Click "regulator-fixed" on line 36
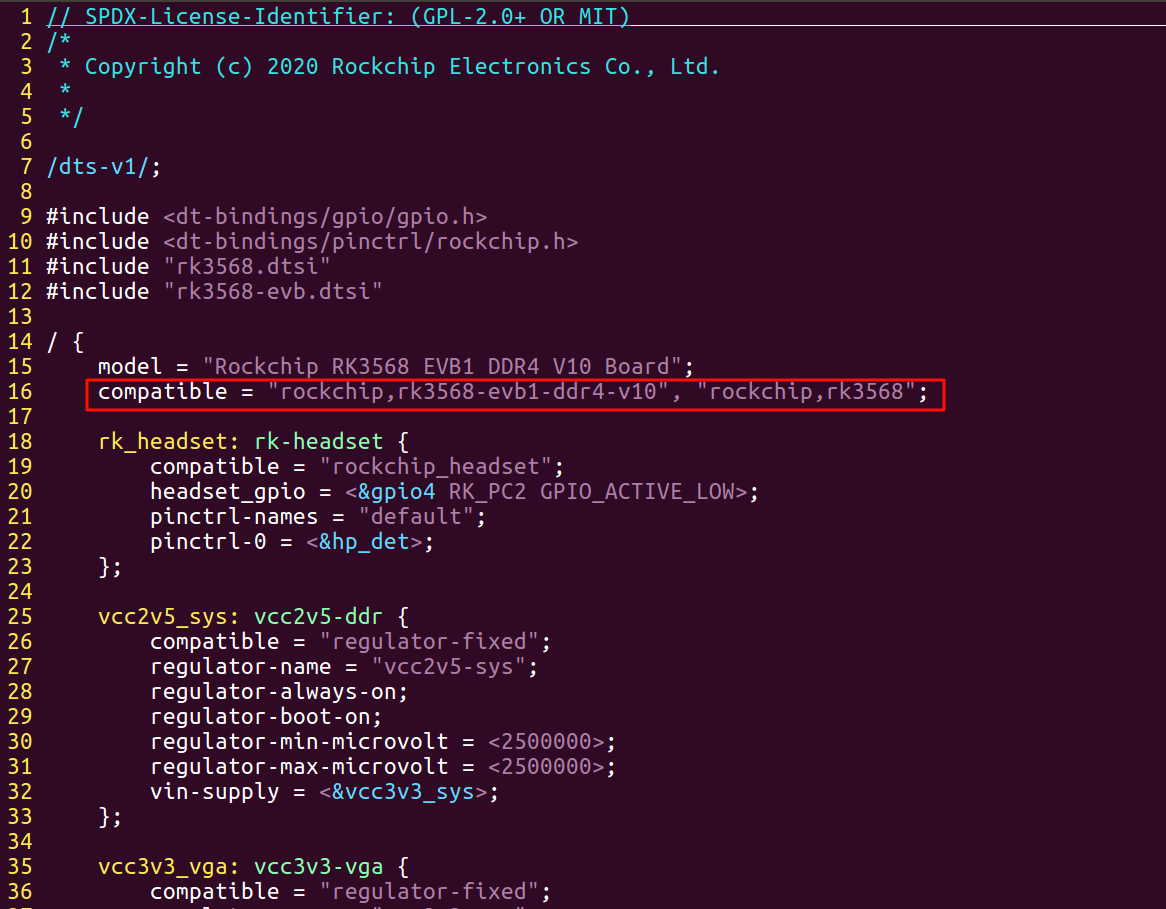 [428, 892]
